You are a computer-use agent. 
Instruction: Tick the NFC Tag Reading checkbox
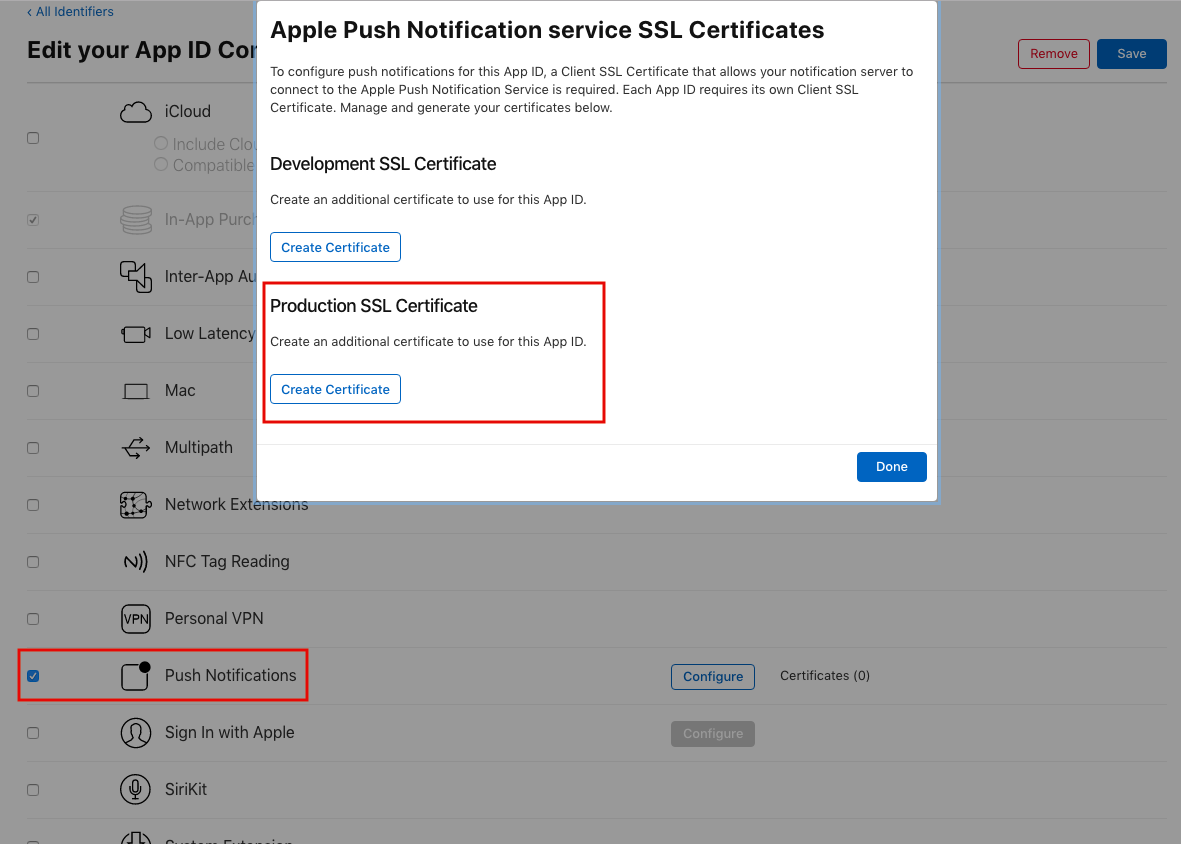pyautogui.click(x=33, y=562)
